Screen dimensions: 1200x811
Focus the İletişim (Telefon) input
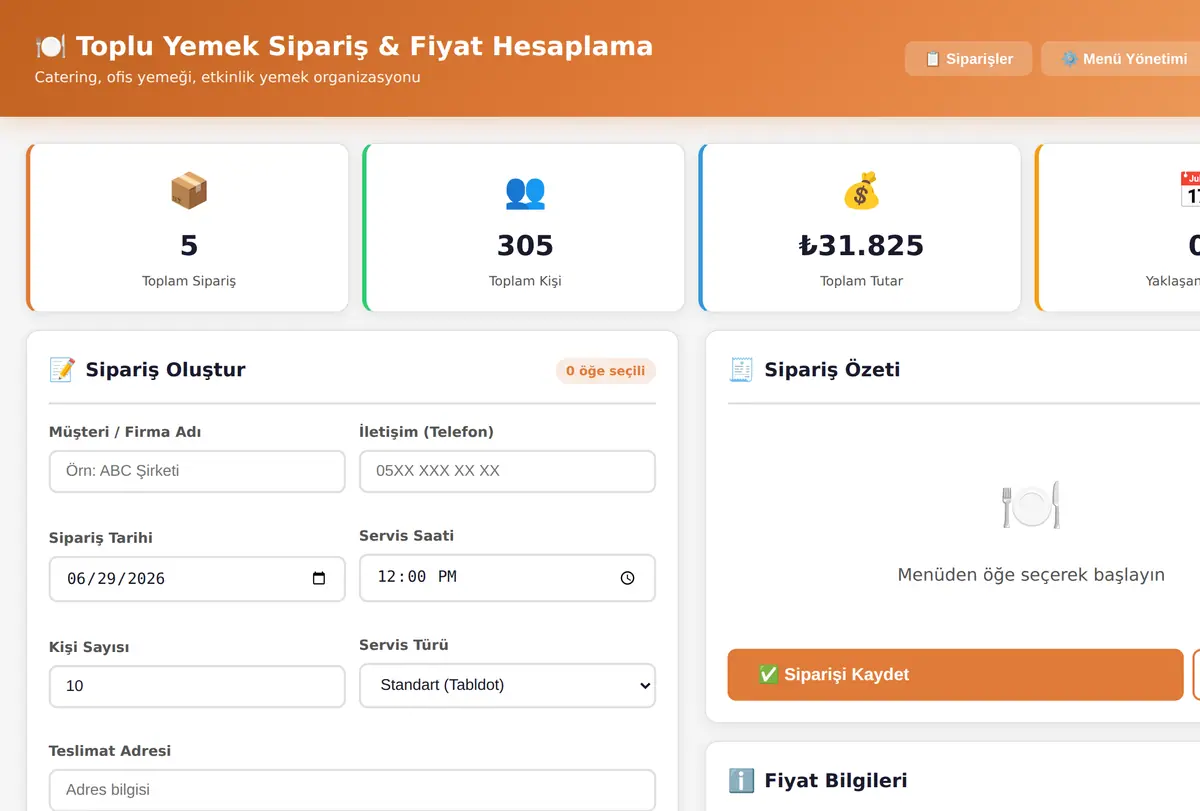point(507,471)
